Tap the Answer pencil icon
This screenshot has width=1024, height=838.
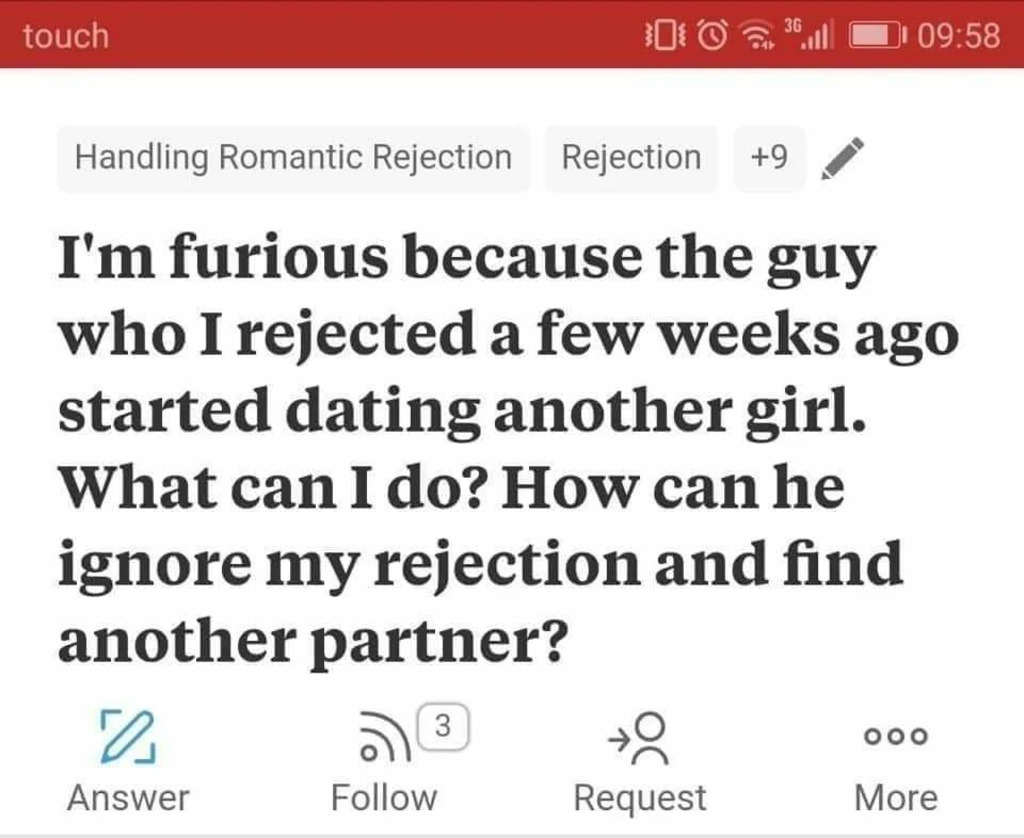128,737
